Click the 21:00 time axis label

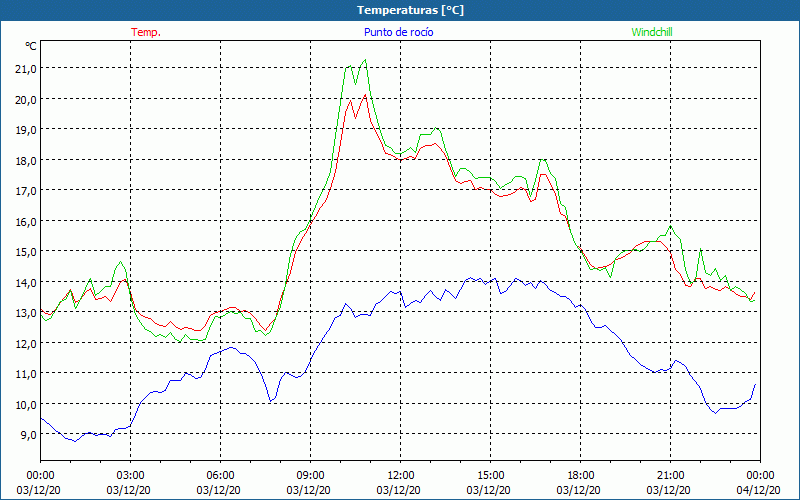pyautogui.click(x=670, y=476)
